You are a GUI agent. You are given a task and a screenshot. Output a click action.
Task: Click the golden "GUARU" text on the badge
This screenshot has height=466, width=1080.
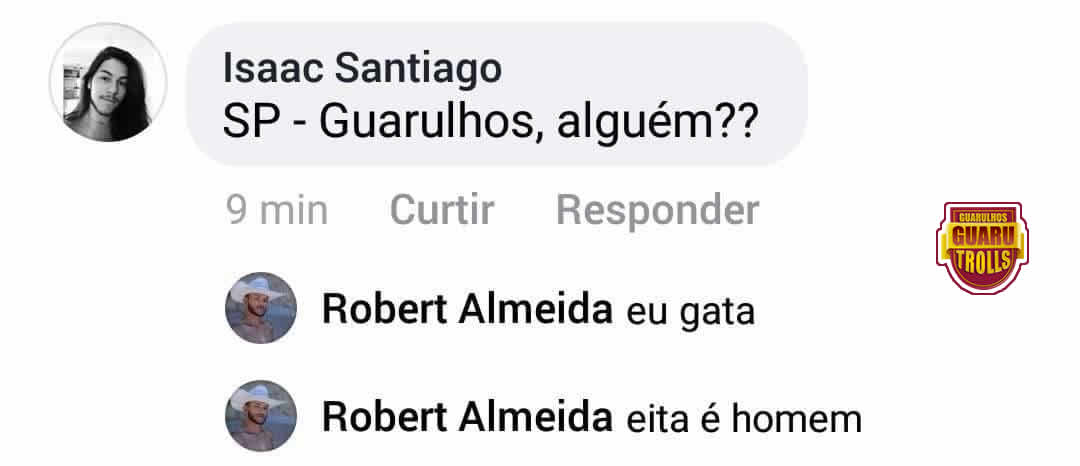pyautogui.click(x=983, y=236)
